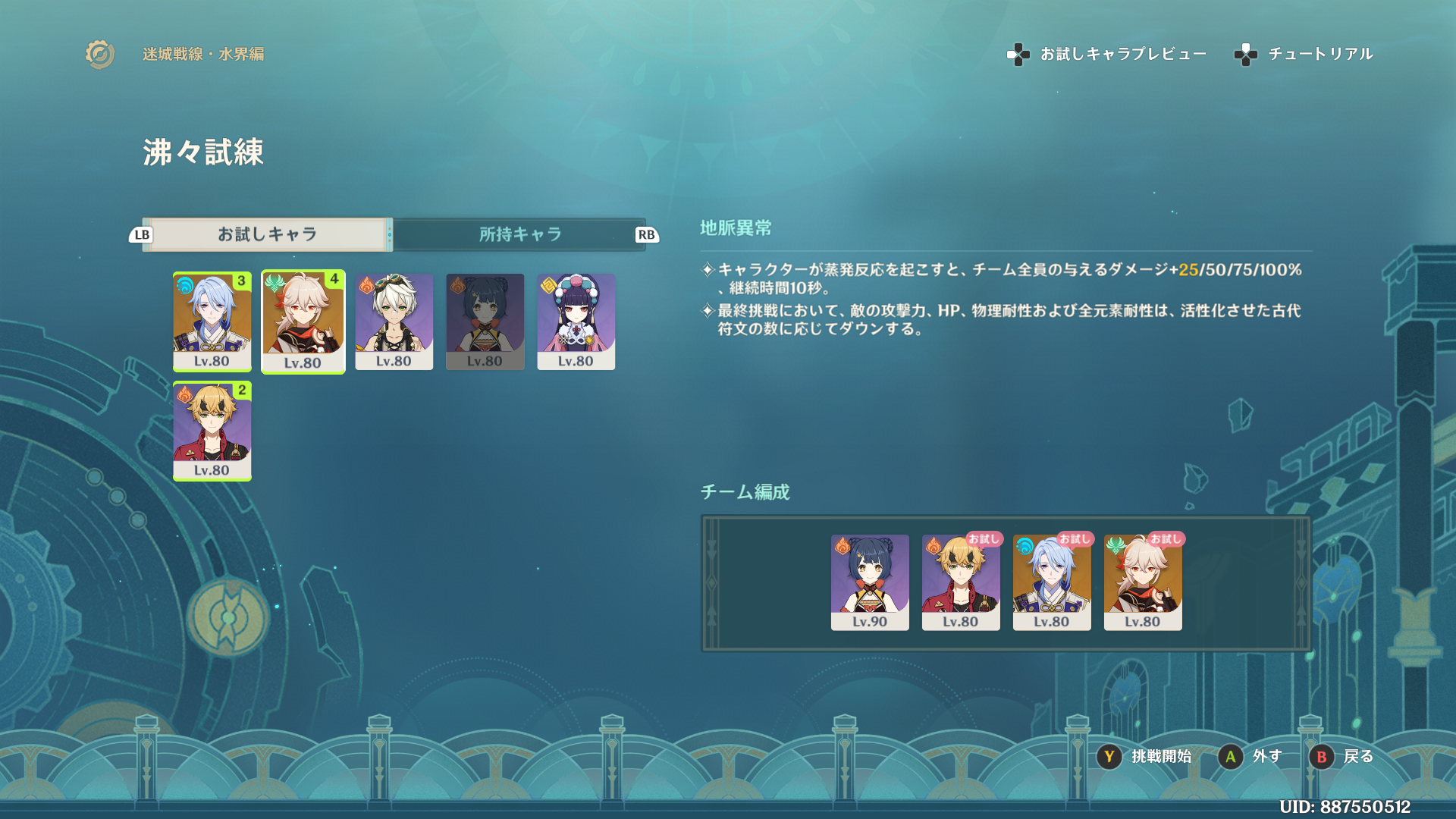
Task: Click the LB bumper icon
Action: coord(142,235)
